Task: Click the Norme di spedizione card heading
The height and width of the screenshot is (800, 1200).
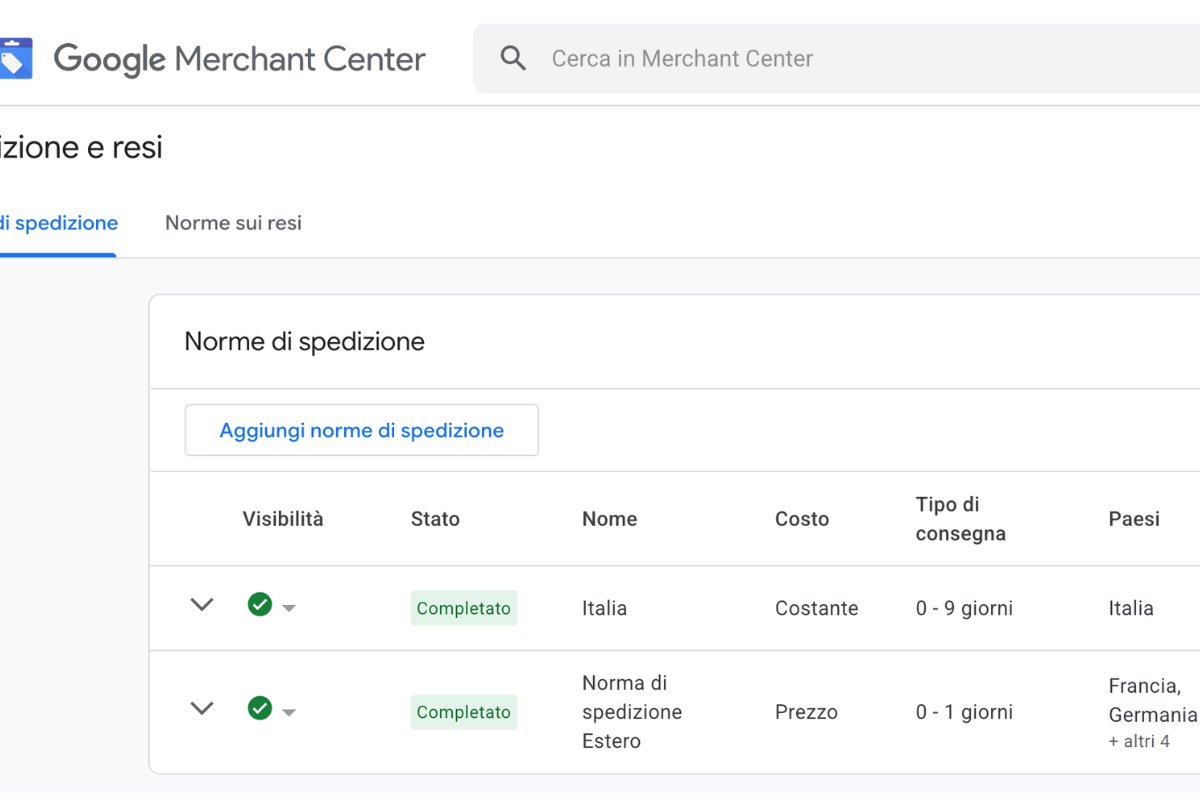Action: pos(305,341)
